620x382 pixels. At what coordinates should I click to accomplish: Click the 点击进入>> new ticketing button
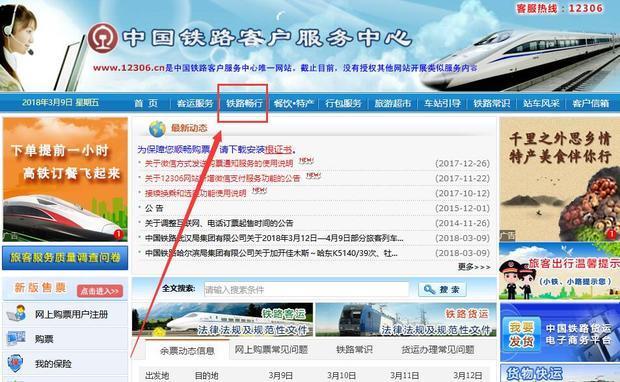100,291
